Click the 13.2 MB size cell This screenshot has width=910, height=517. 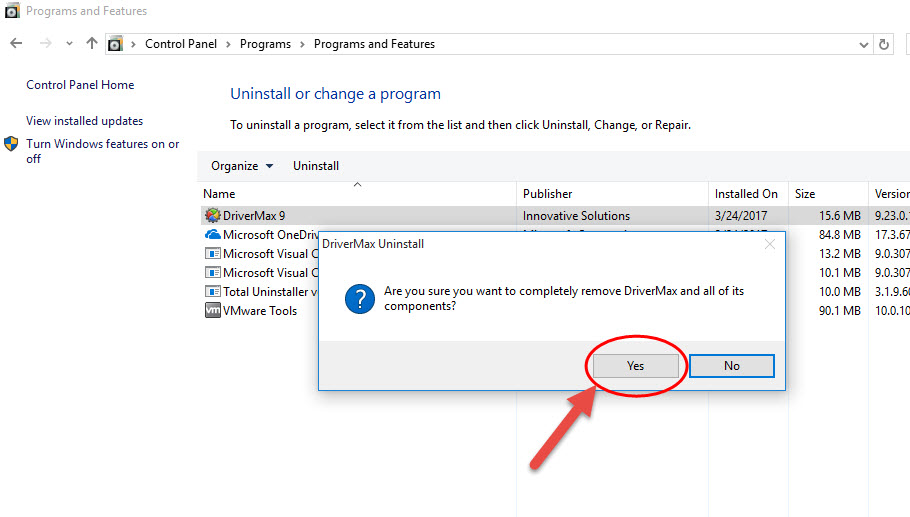click(x=840, y=254)
